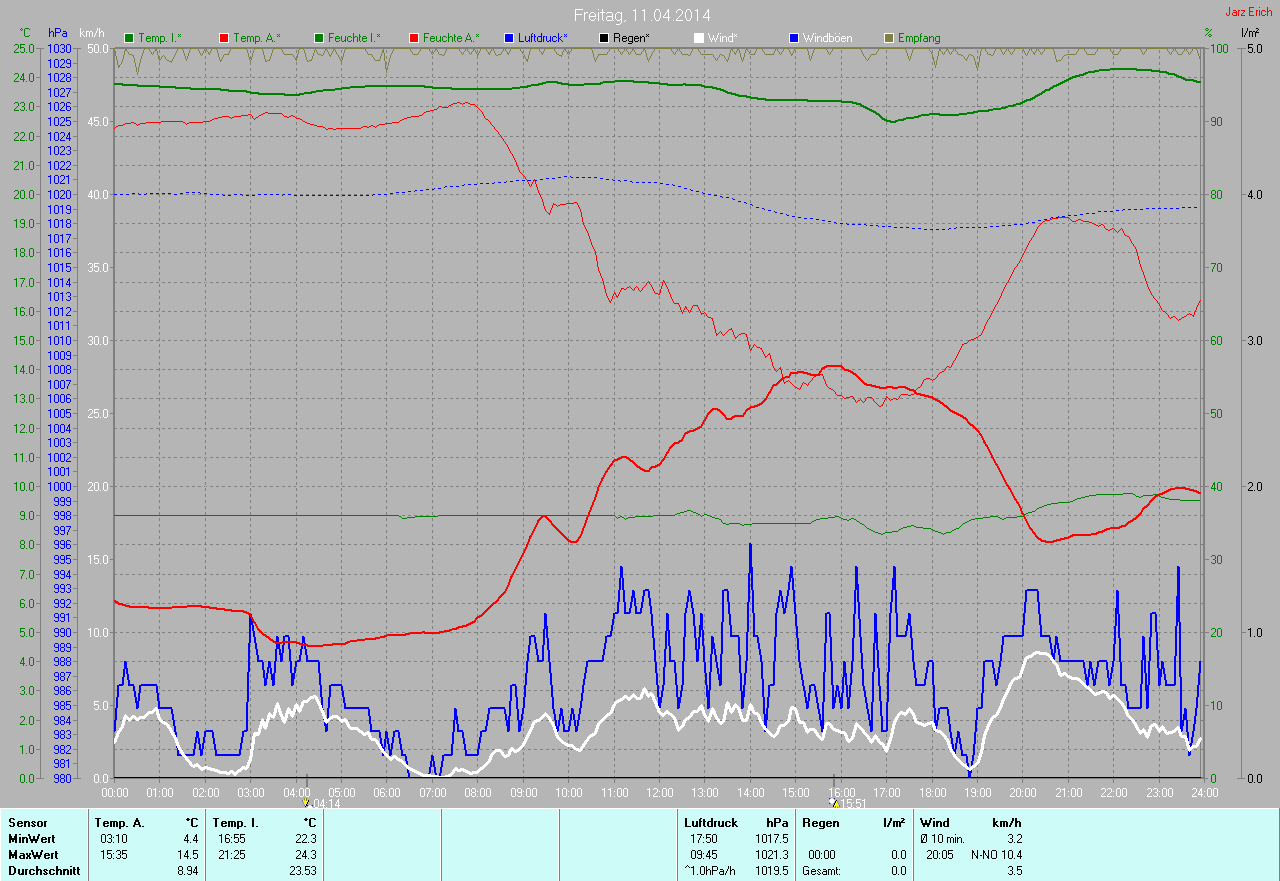Click the 'hPa' unit label above the pressure axis
This screenshot has height=881, width=1280.
point(57,33)
